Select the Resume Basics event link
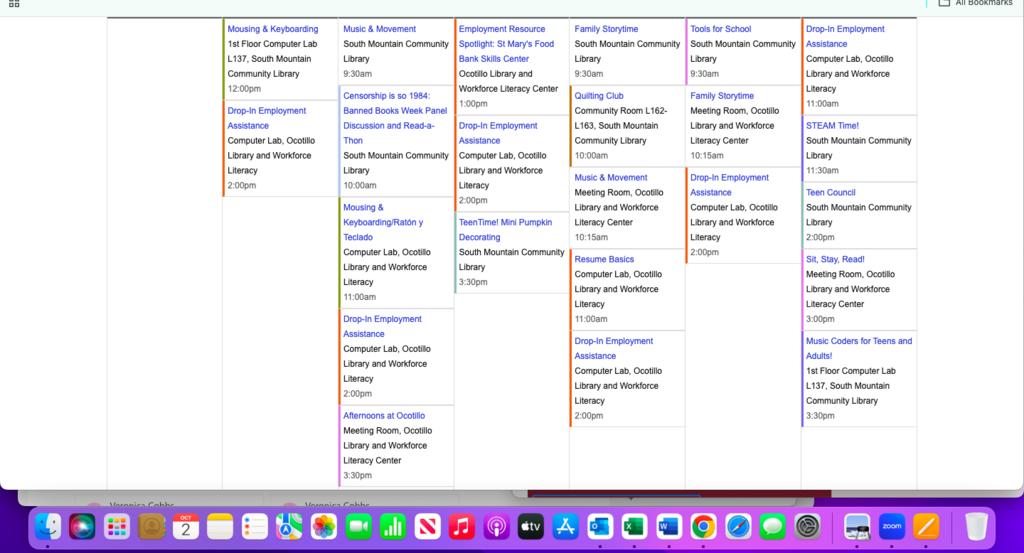This screenshot has height=553, width=1024. pyautogui.click(x=604, y=259)
